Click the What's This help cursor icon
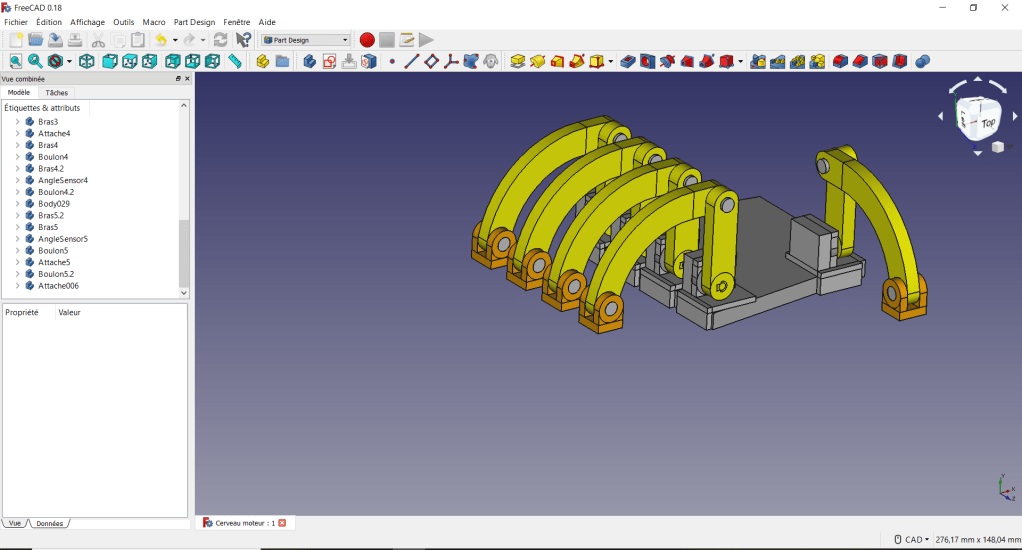The width and height of the screenshot is (1022, 550). tap(243, 40)
